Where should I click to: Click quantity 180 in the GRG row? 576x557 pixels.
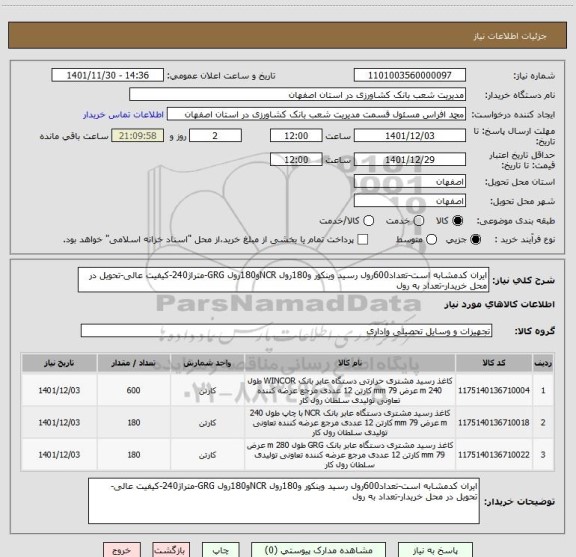(134, 454)
